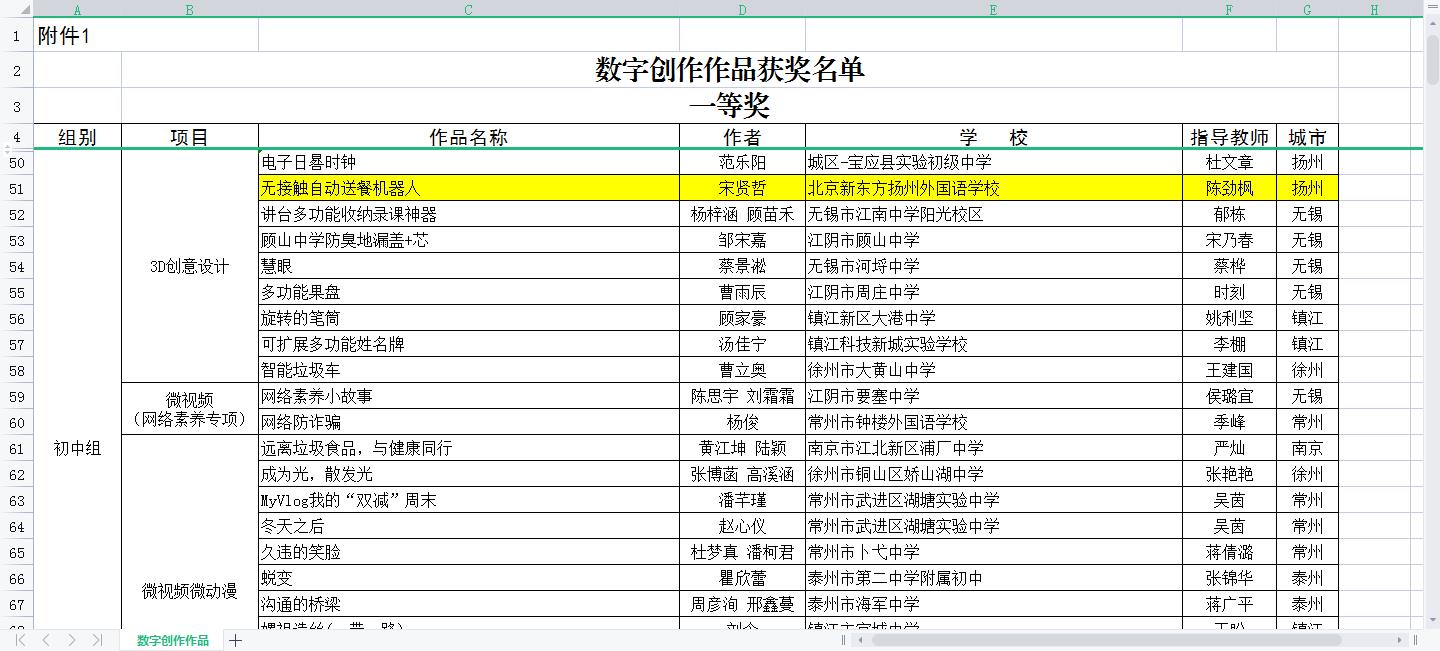This screenshot has width=1440, height=651.
Task: Go to the next sheet with navigation arrow
Action: tap(71, 640)
